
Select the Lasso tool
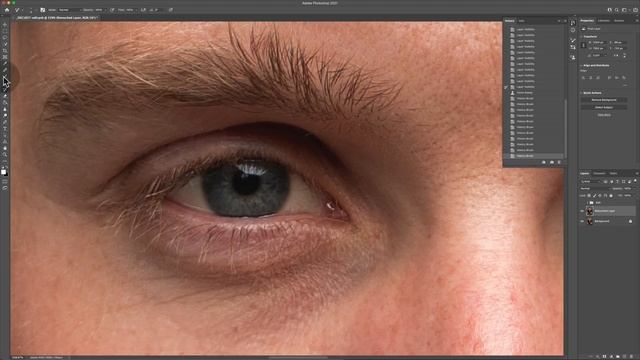click(5, 38)
